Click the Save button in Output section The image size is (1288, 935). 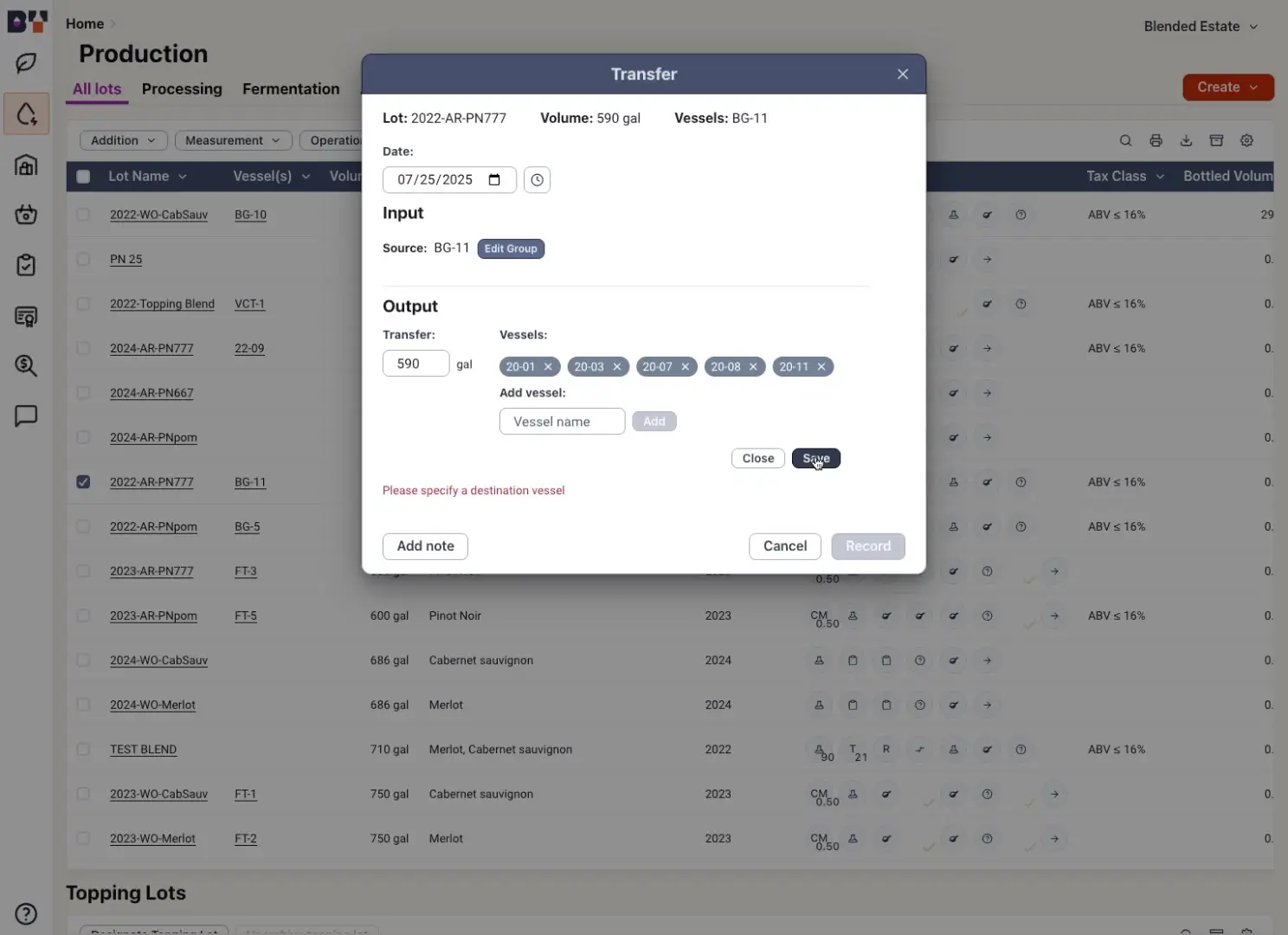click(816, 458)
